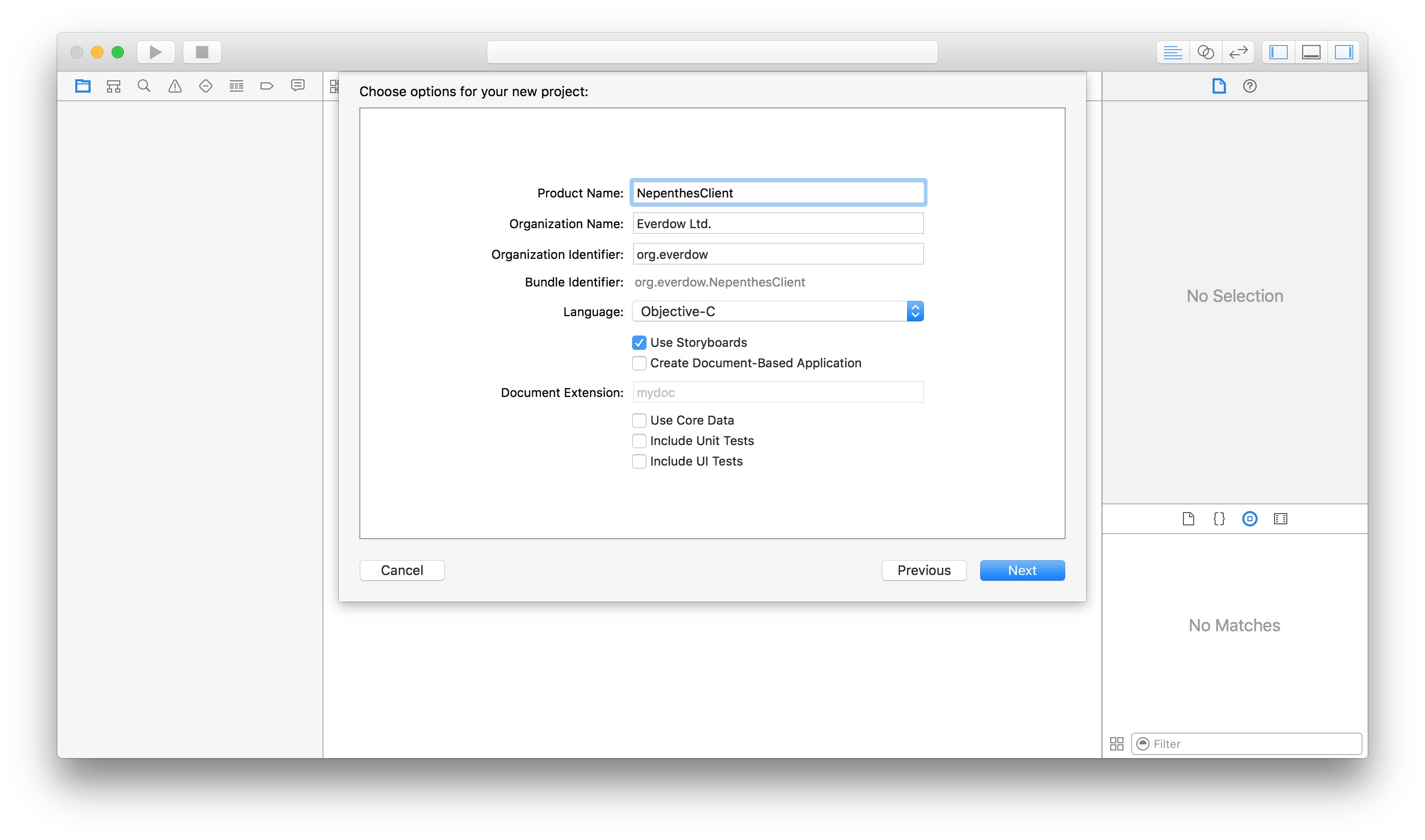
Task: Click the green zoom window button
Action: coord(118,52)
